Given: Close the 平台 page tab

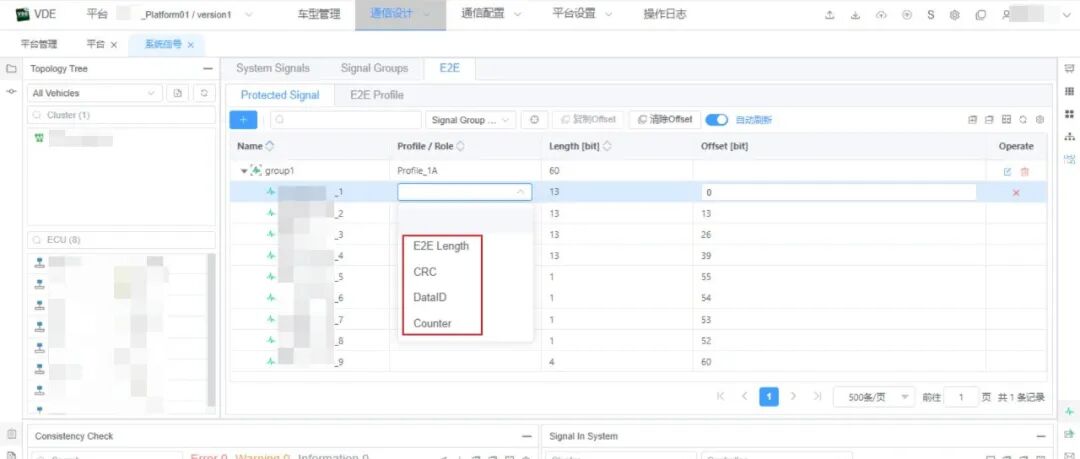Looking at the screenshot, I should point(114,45).
